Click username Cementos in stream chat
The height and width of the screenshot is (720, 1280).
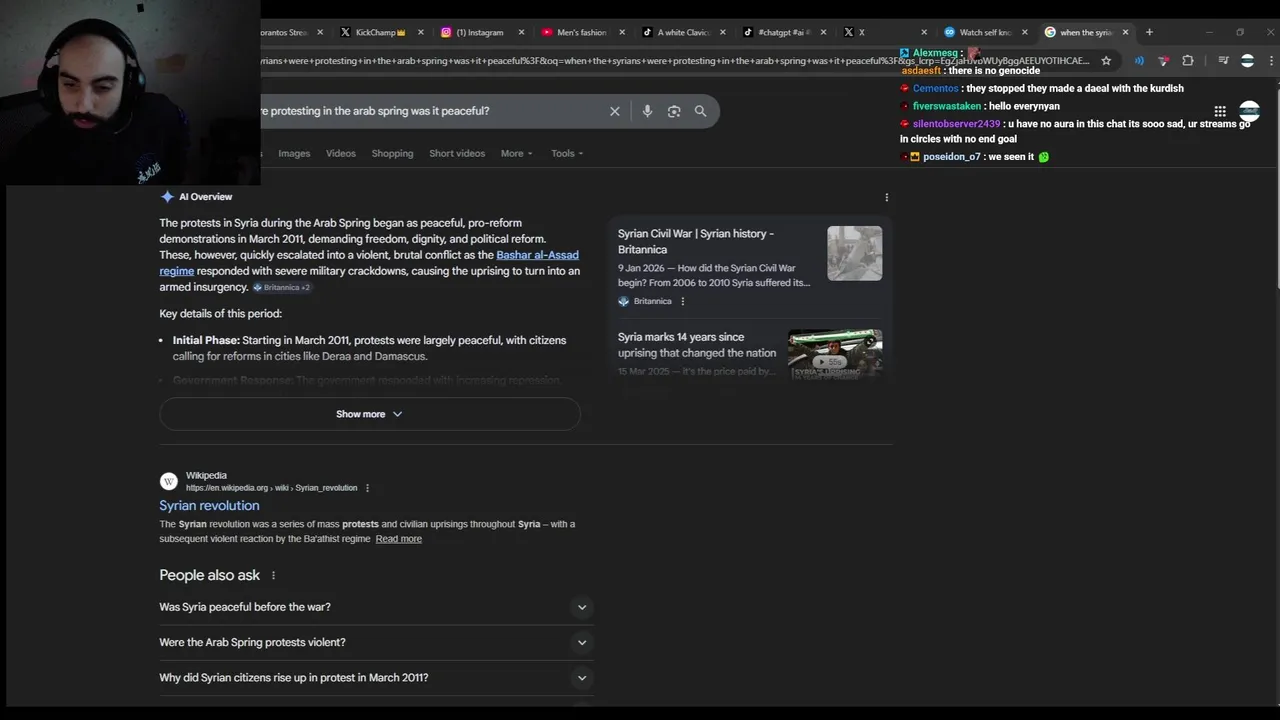935,88
